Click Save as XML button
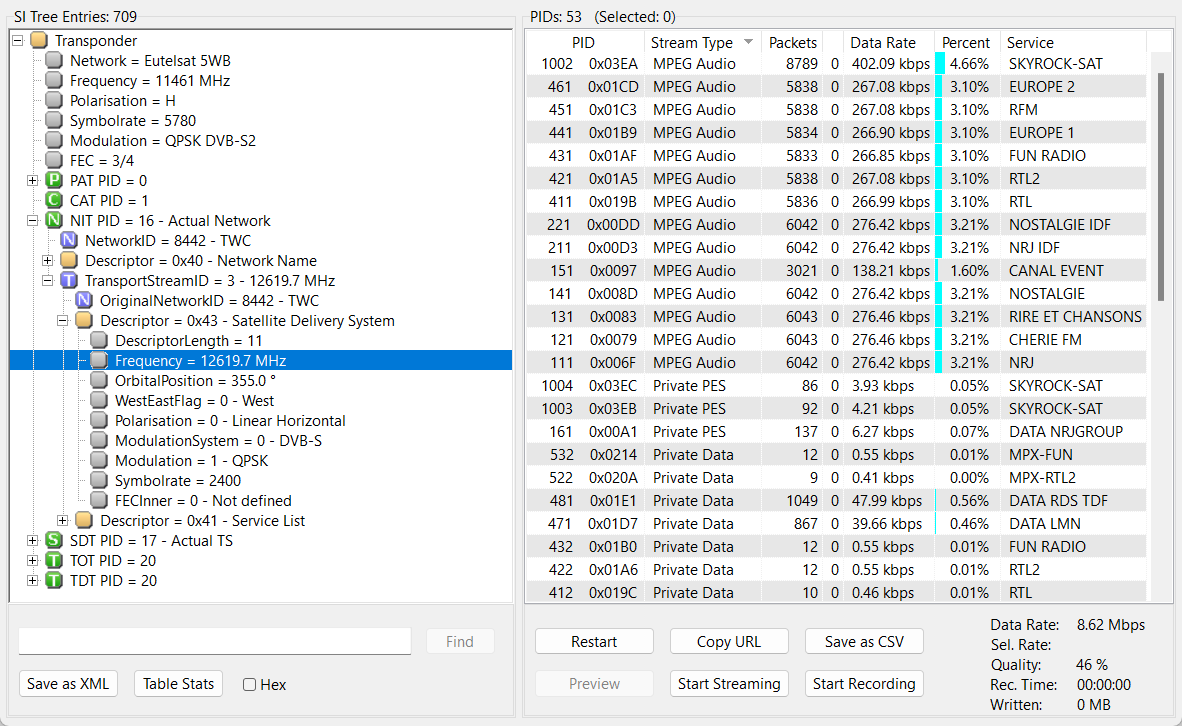The height and width of the screenshot is (726, 1182). (68, 684)
